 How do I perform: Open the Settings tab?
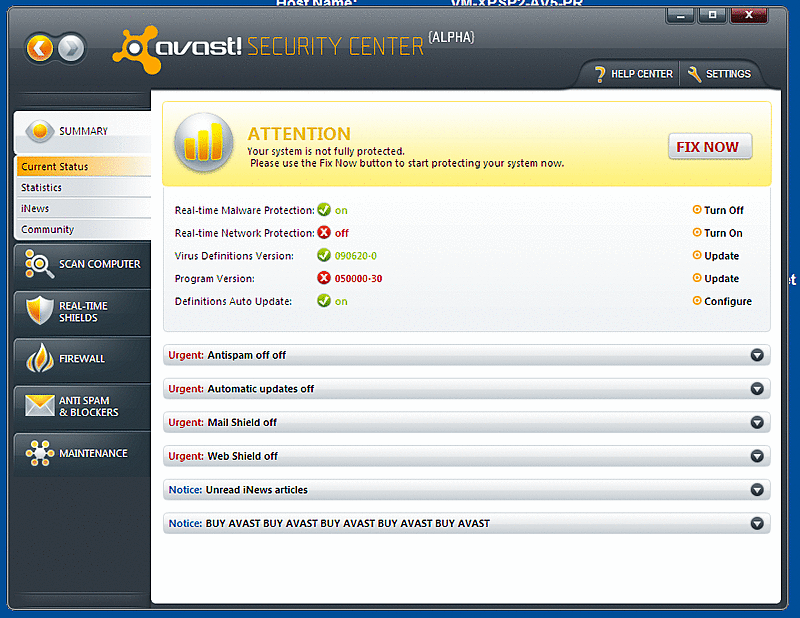coord(719,75)
